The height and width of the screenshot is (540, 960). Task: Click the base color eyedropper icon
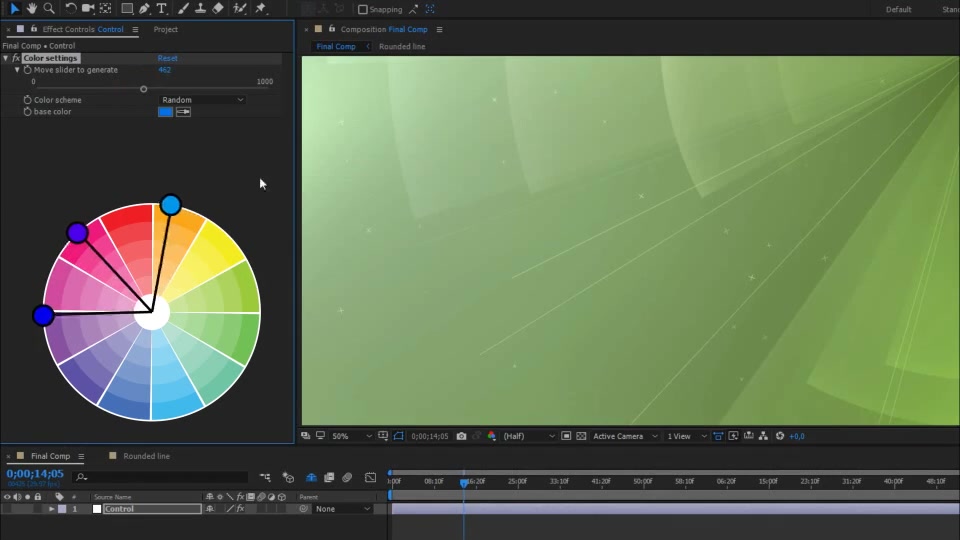click(x=183, y=111)
